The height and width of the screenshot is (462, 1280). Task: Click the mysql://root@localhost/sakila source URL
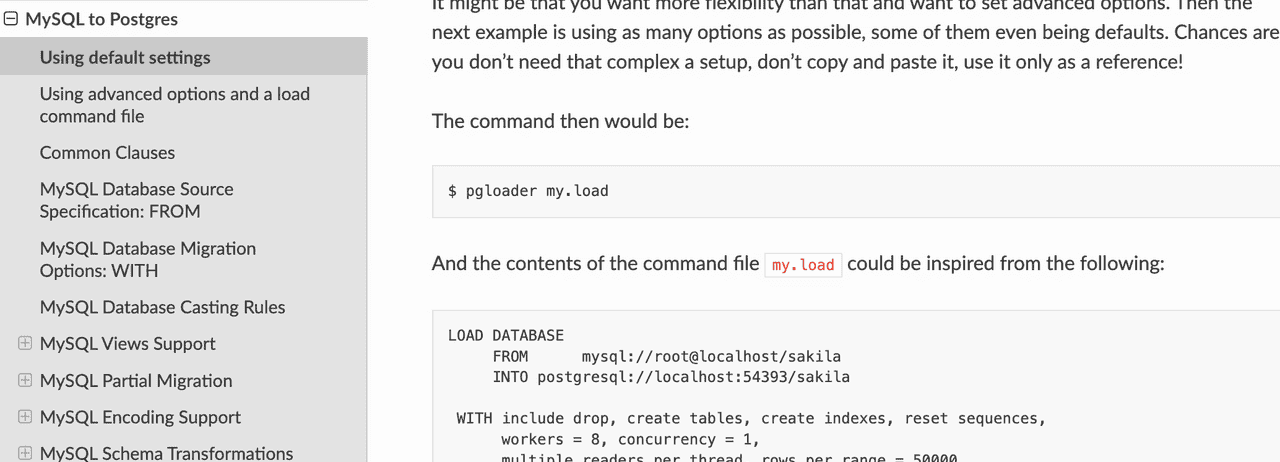pos(711,356)
